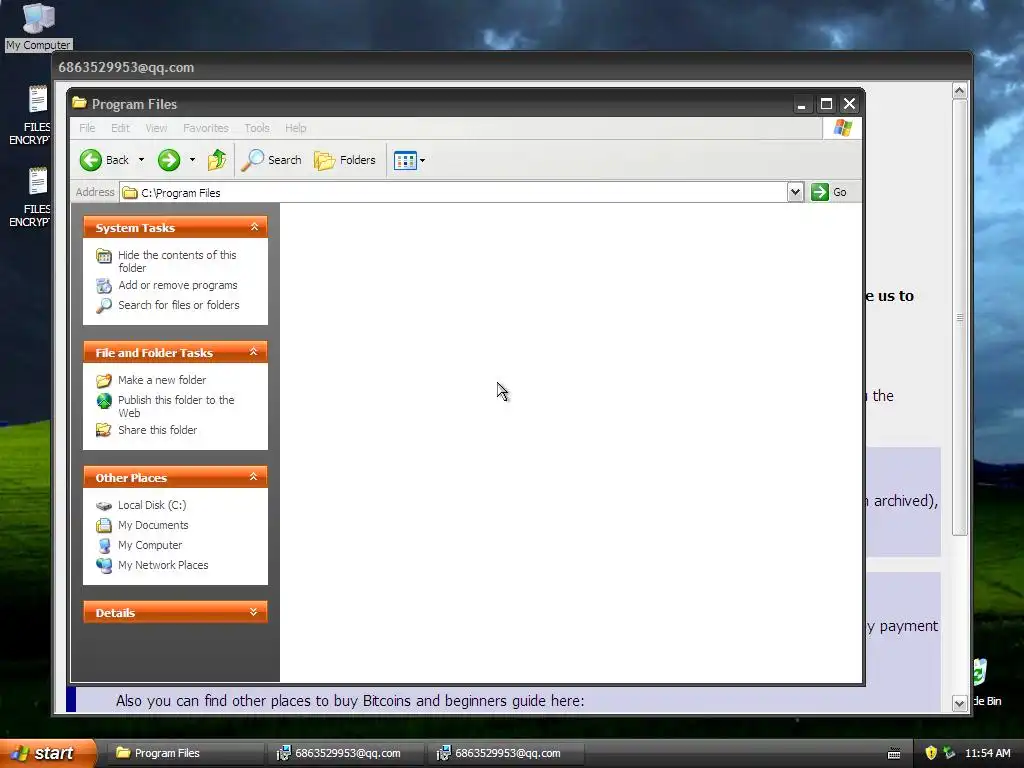
Task: Click the Make a new folder icon
Action: [x=104, y=380]
